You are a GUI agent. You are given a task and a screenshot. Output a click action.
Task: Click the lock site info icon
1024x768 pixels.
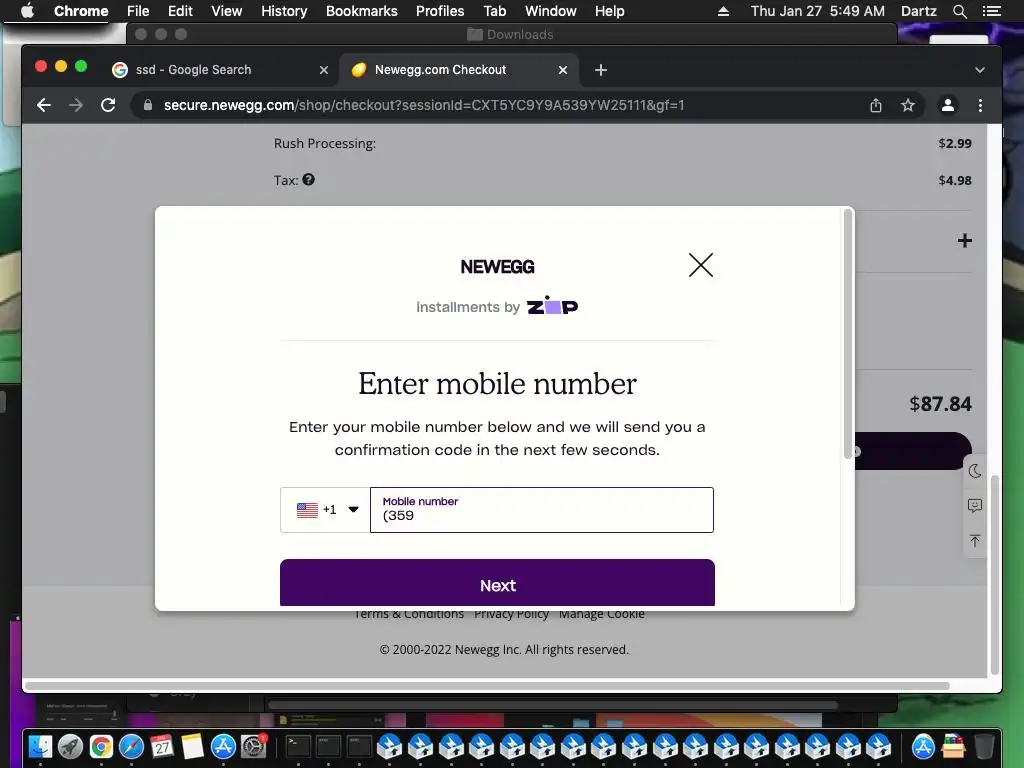148,105
